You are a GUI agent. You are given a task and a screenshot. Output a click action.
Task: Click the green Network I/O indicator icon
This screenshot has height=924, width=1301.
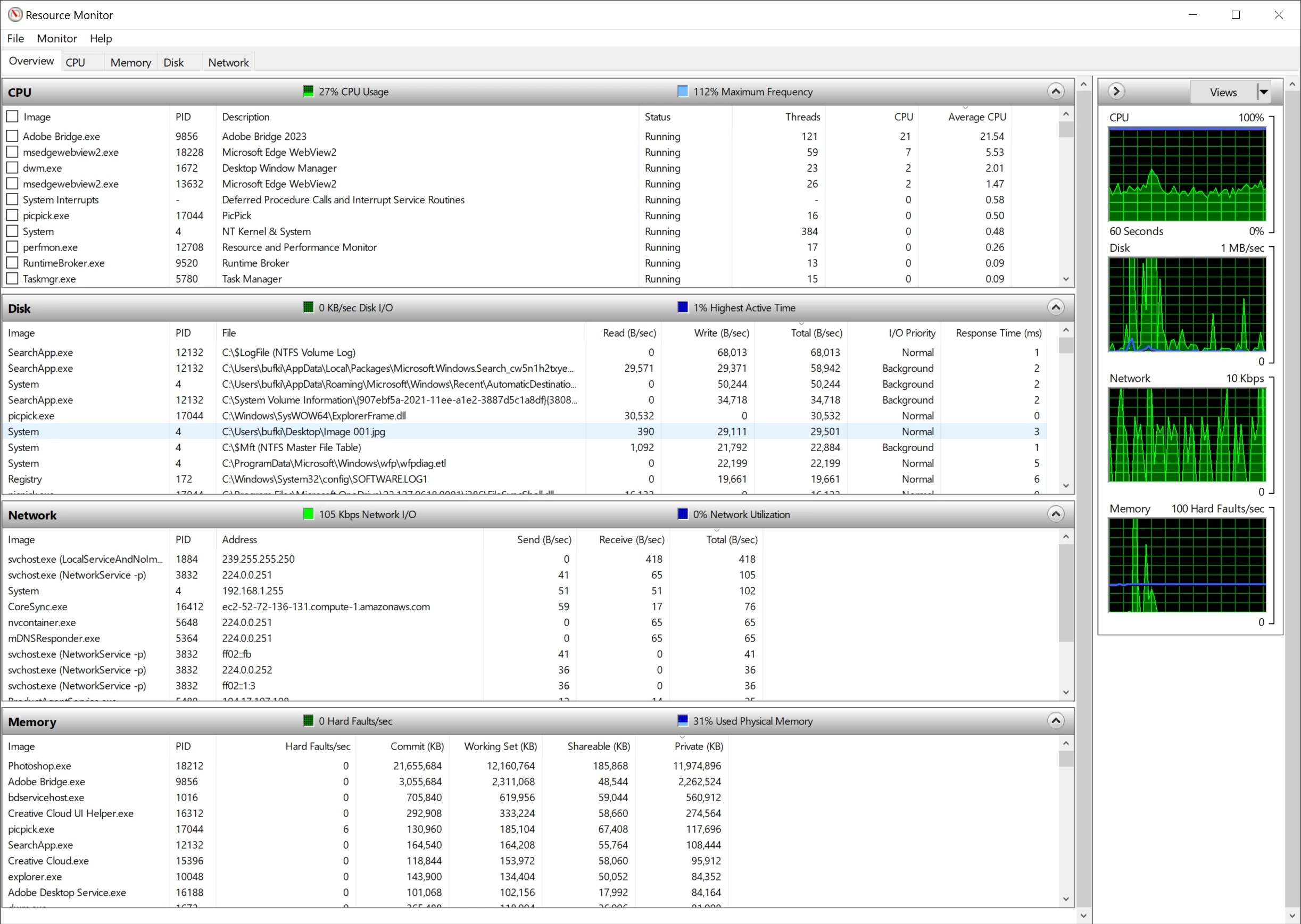click(x=309, y=514)
